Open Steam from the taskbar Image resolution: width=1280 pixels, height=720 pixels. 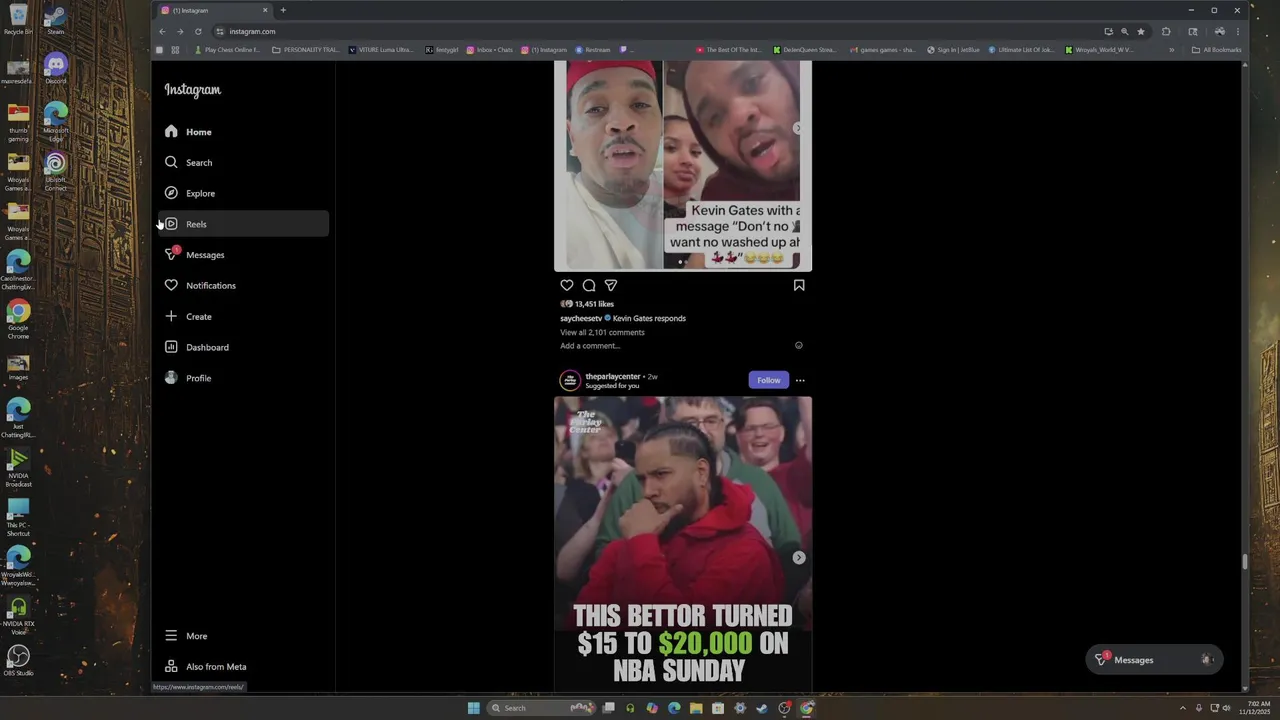[x=762, y=708]
